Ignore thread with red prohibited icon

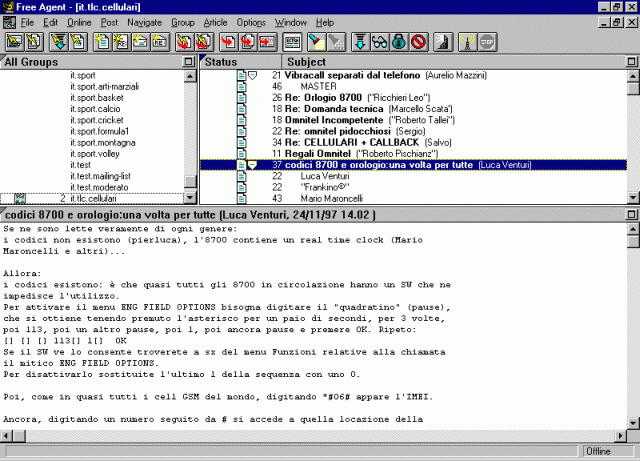click(x=418, y=42)
